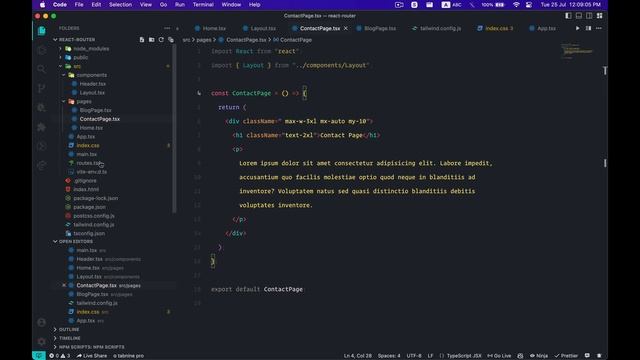The image size is (640, 360).
Task: Open Source Control view in activity bar
Action: coord(41,88)
